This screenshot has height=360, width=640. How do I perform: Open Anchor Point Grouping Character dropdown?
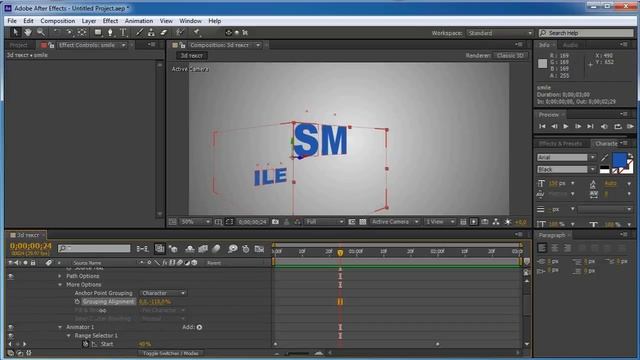[163, 293]
